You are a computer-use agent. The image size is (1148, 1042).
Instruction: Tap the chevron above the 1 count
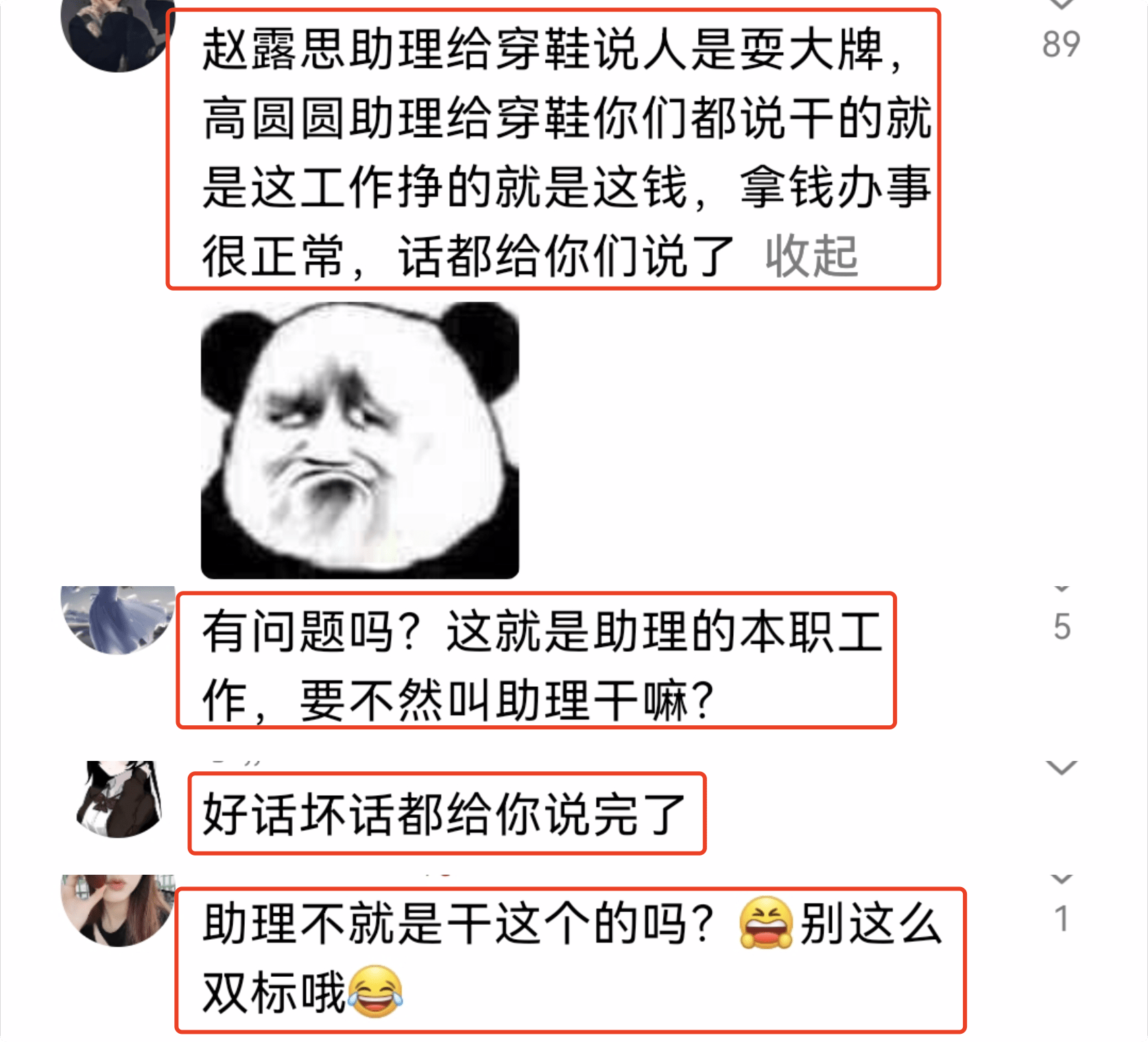(x=1062, y=879)
